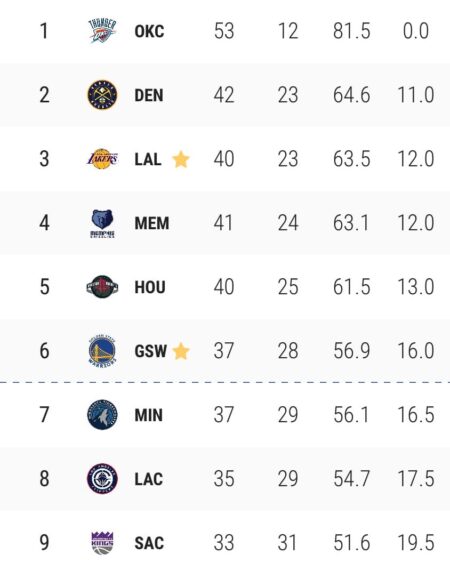The width and height of the screenshot is (450, 571).
Task: Open the Sacramento Kings logo
Action: [102, 543]
